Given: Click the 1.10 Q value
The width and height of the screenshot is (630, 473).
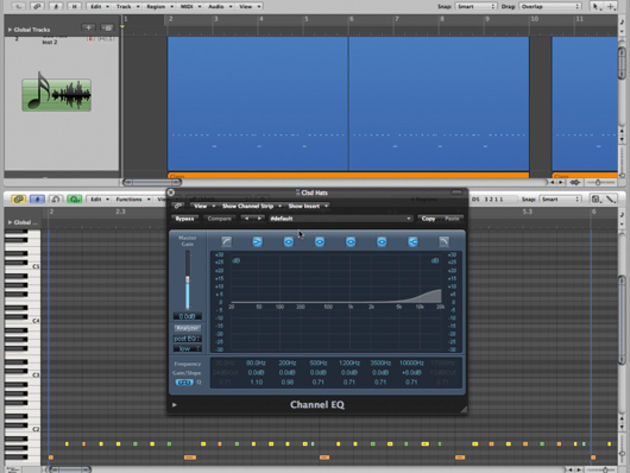Looking at the screenshot, I should [x=256, y=382].
